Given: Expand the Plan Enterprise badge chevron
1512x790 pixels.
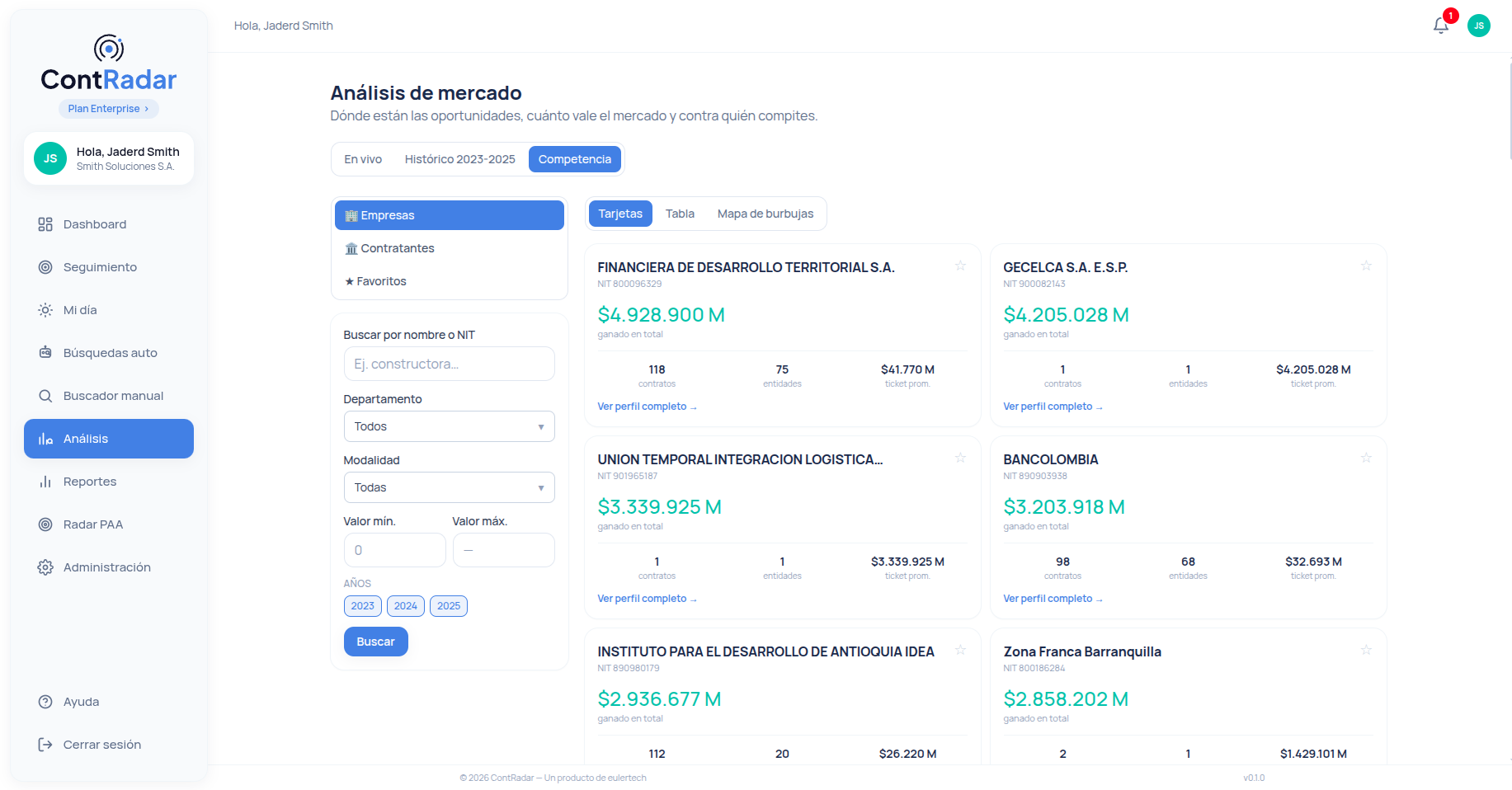Looking at the screenshot, I should point(147,109).
